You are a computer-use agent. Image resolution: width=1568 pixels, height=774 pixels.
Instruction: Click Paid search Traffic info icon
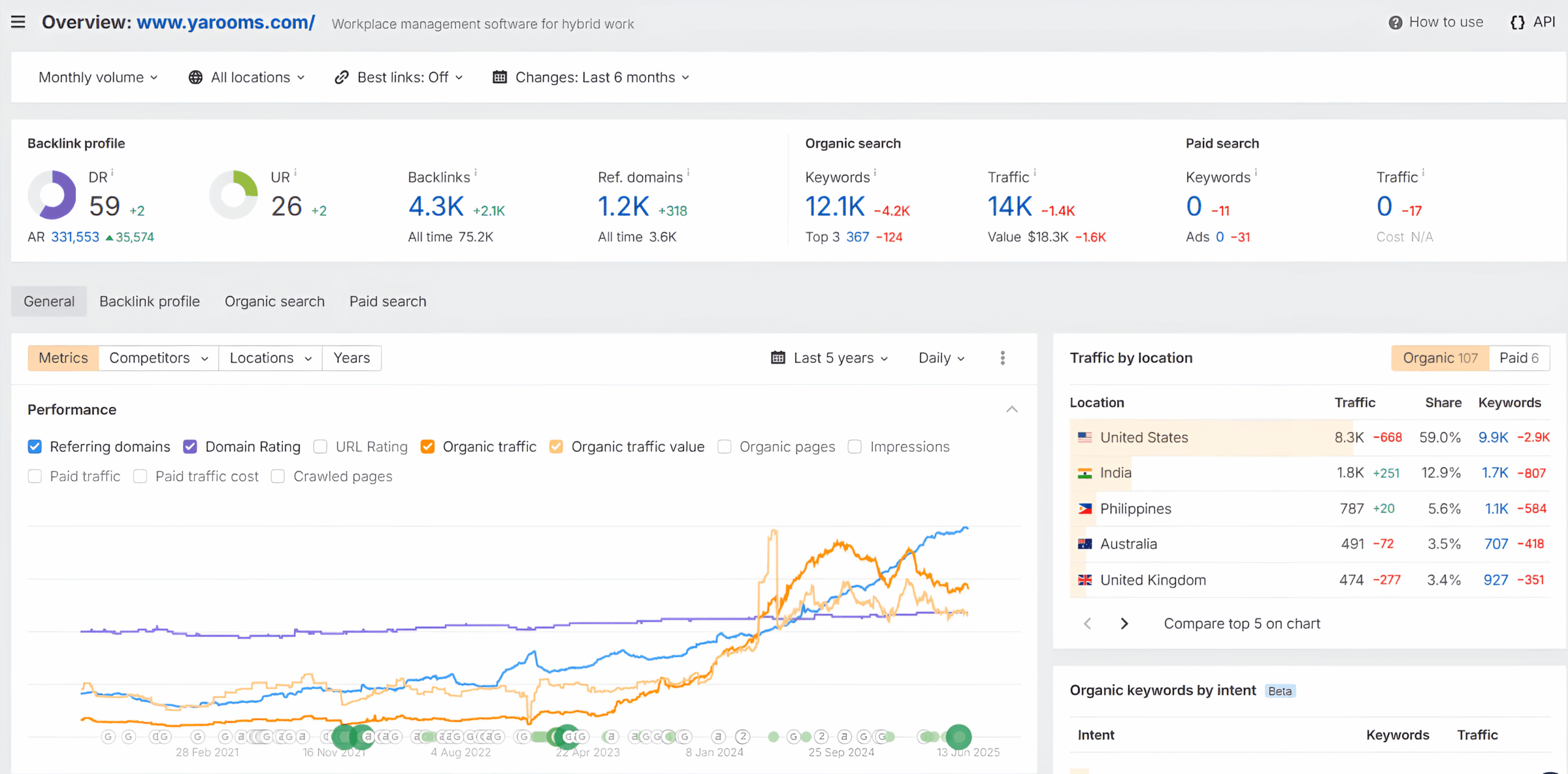coord(1423,172)
